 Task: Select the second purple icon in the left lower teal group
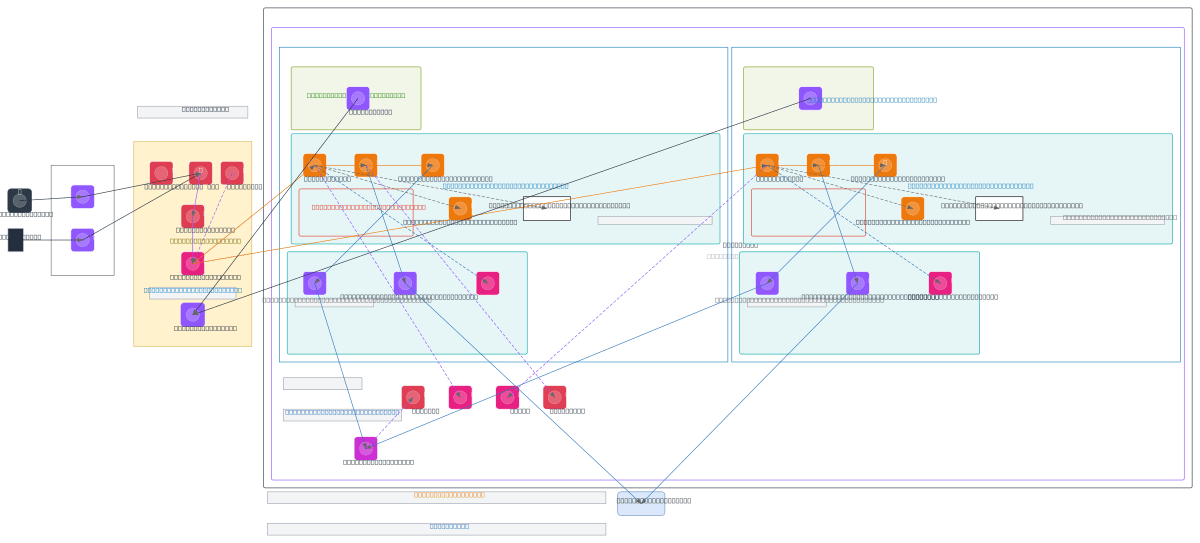tap(405, 283)
